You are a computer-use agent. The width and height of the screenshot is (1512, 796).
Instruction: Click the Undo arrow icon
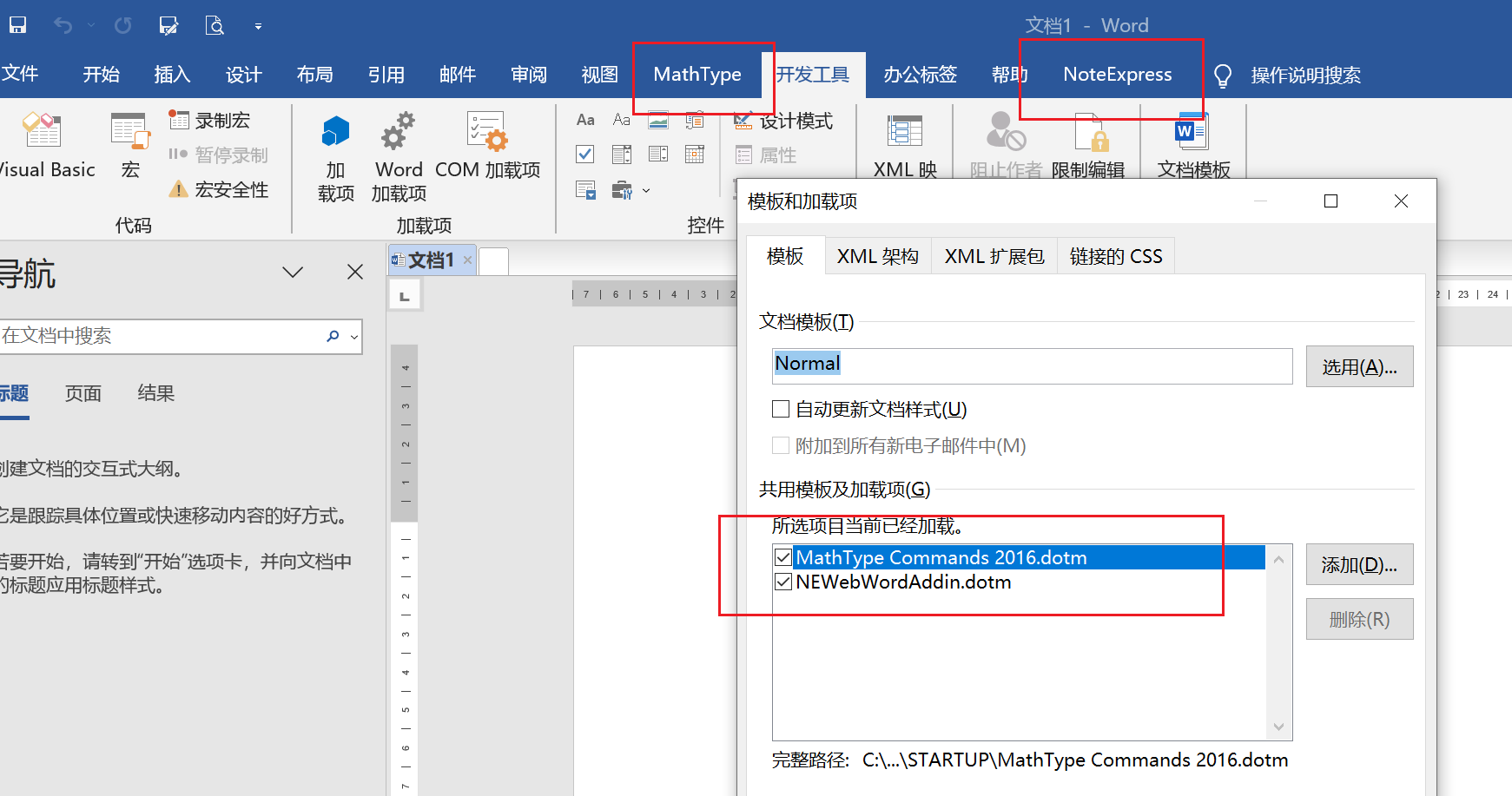[63, 25]
